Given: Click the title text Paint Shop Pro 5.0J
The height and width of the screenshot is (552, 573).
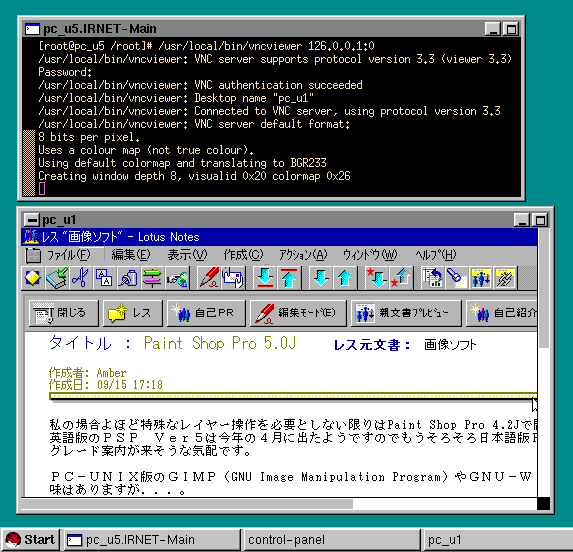Looking at the screenshot, I should (x=219, y=343).
